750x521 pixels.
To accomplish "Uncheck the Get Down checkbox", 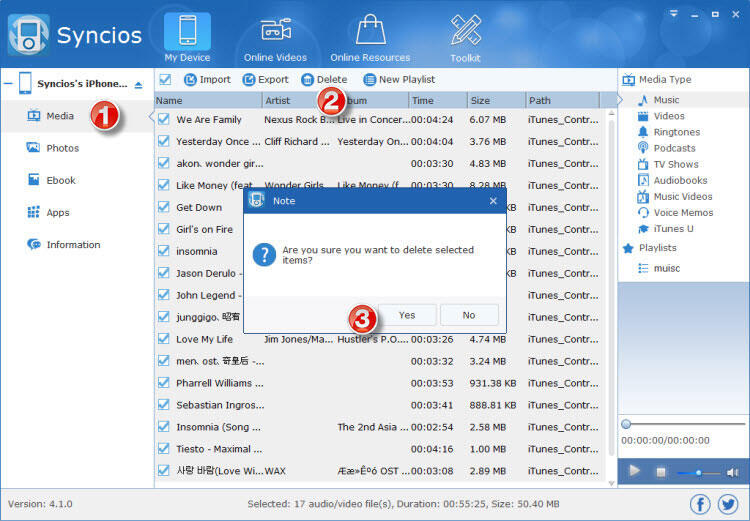I will (x=164, y=207).
